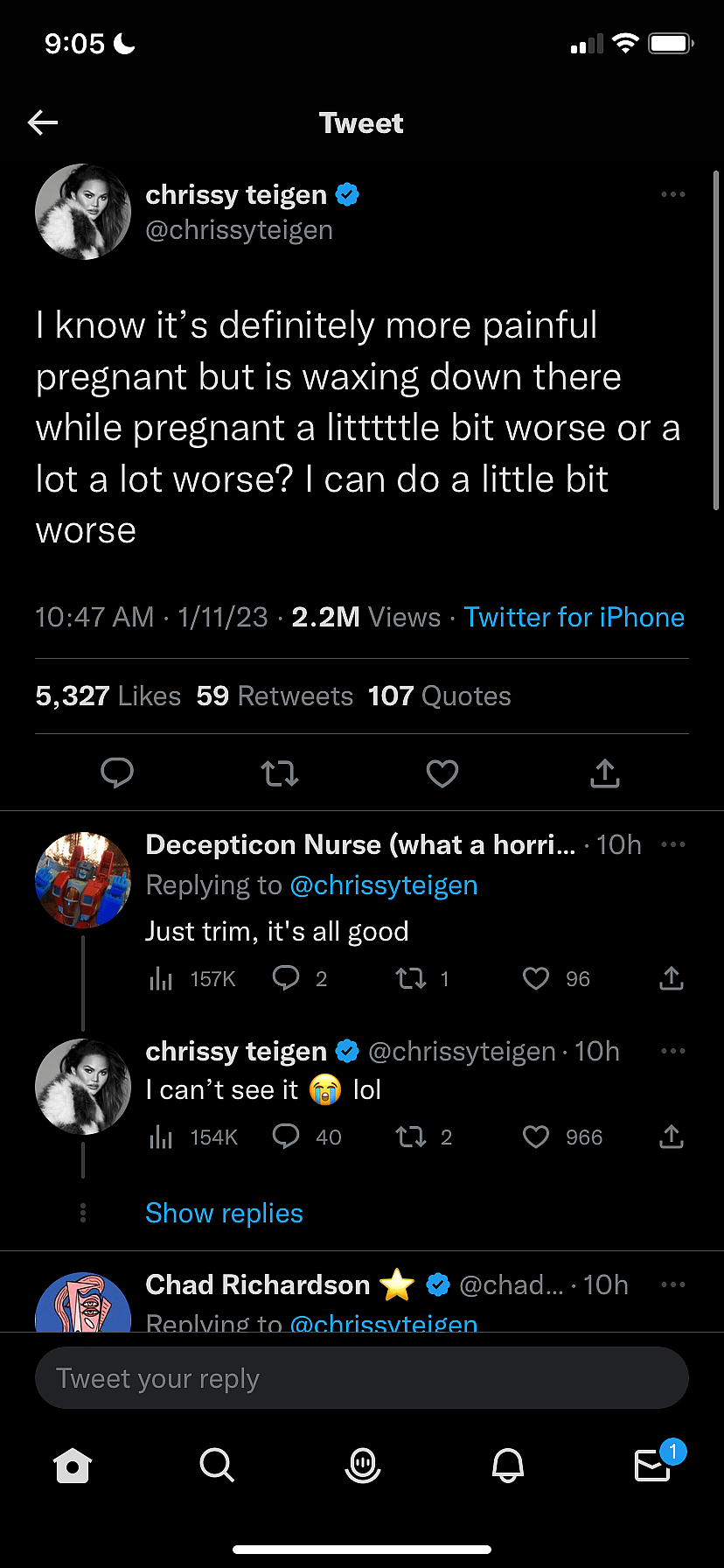The height and width of the screenshot is (1568, 724).
Task: Like the main tweet with heart icon
Action: (442, 773)
